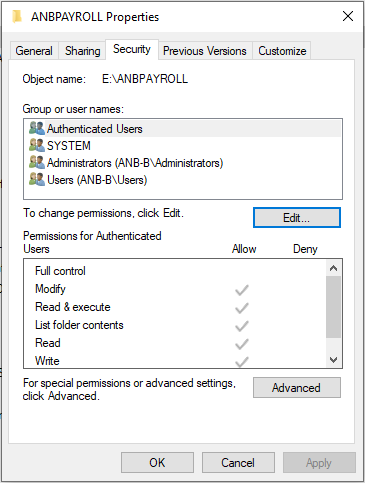Click the permissions list scroll down arrow
This screenshot has width=365, height=483.
tap(333, 360)
